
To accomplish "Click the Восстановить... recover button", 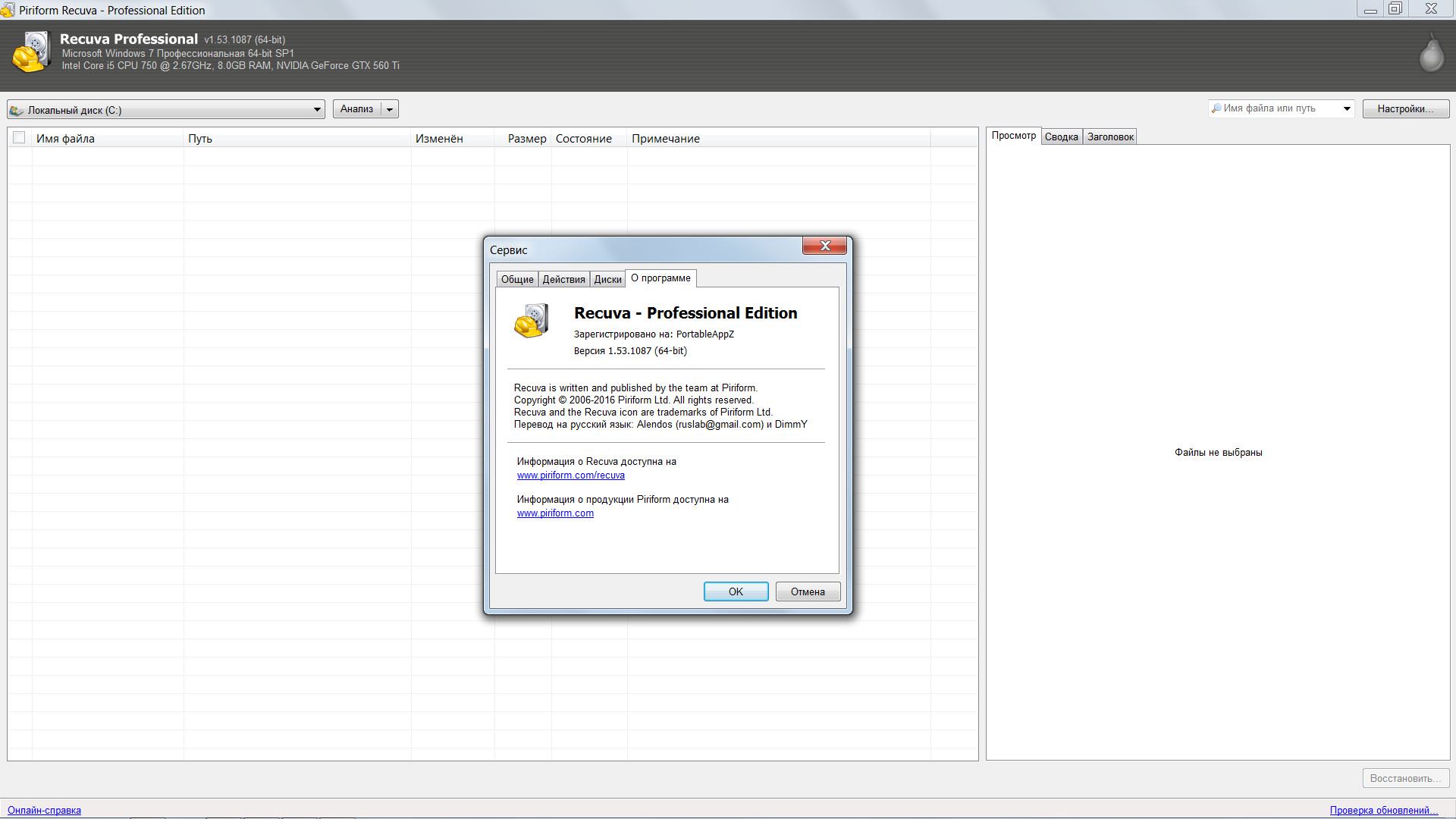I will click(x=1405, y=778).
